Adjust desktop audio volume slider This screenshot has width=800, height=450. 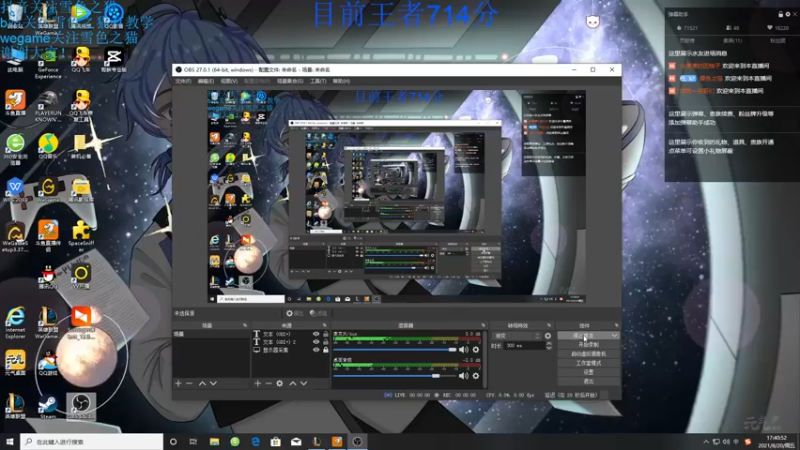[x=394, y=376]
